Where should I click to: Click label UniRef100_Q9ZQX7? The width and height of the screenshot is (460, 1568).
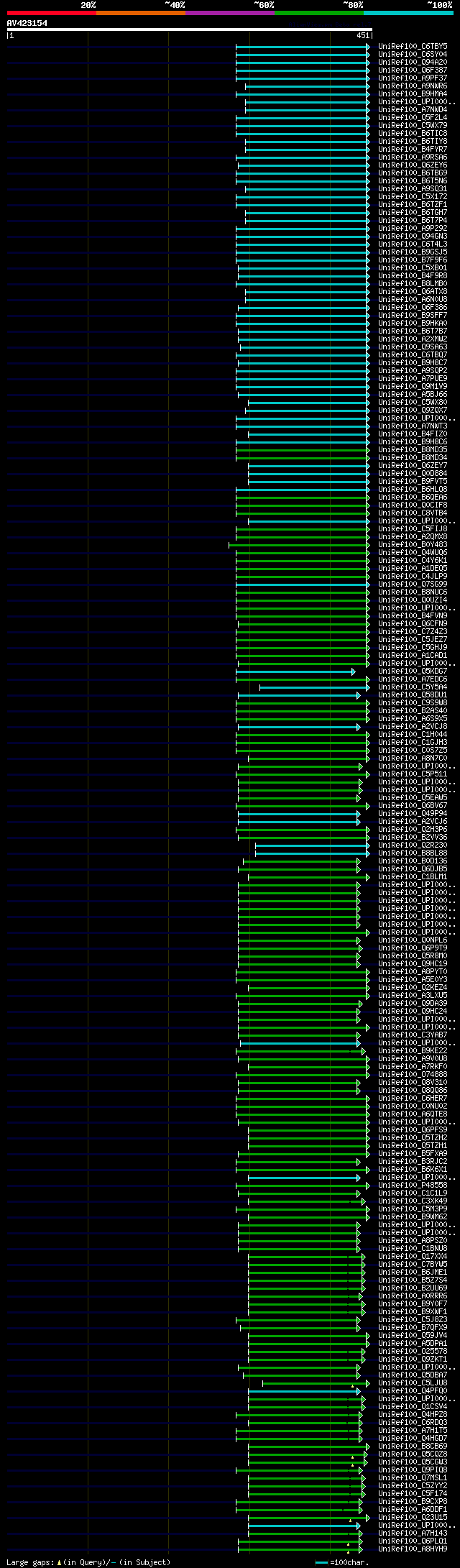click(413, 410)
